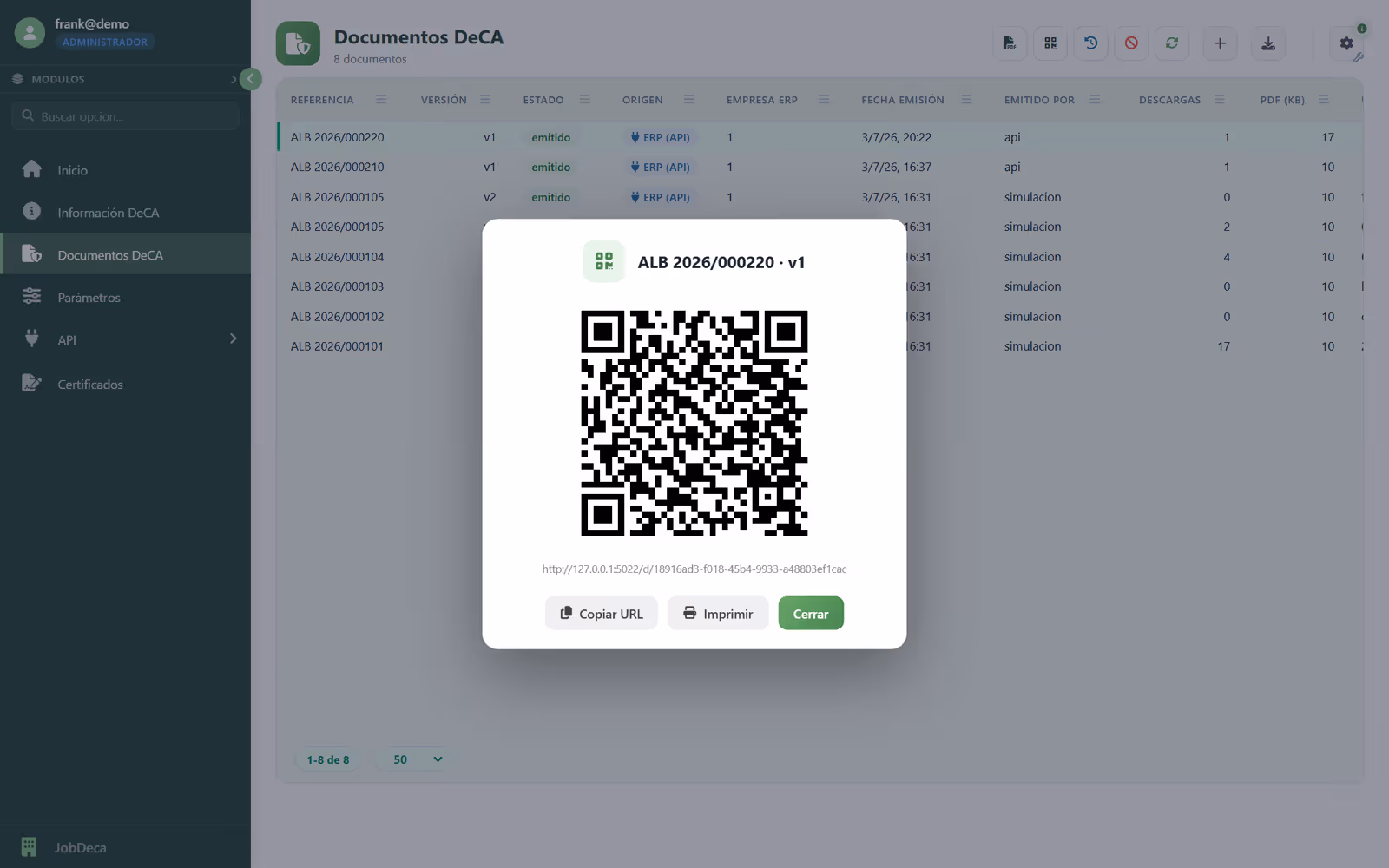Click the Información DeCA info icon

[32, 211]
